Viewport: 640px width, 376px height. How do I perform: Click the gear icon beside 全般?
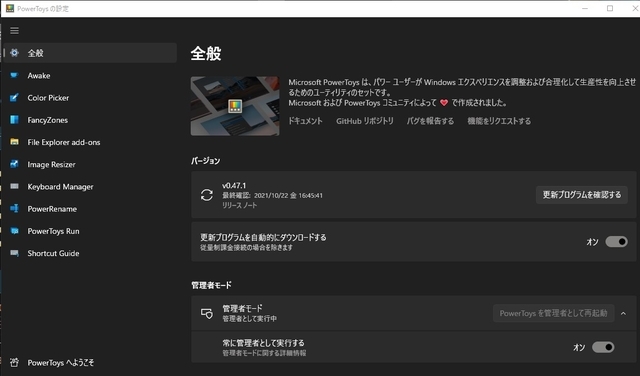14,53
